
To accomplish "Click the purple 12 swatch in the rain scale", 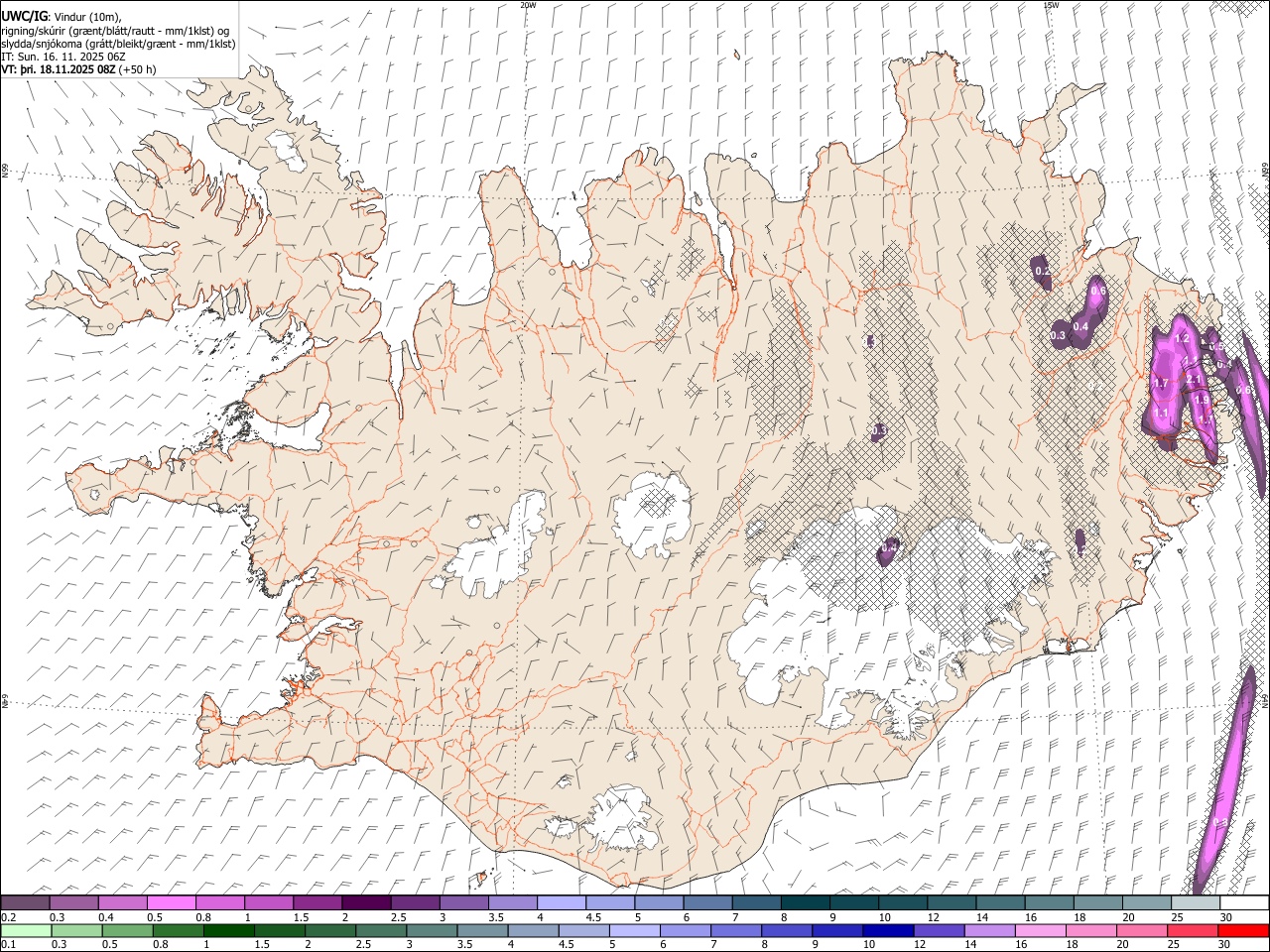I will [x=939, y=930].
